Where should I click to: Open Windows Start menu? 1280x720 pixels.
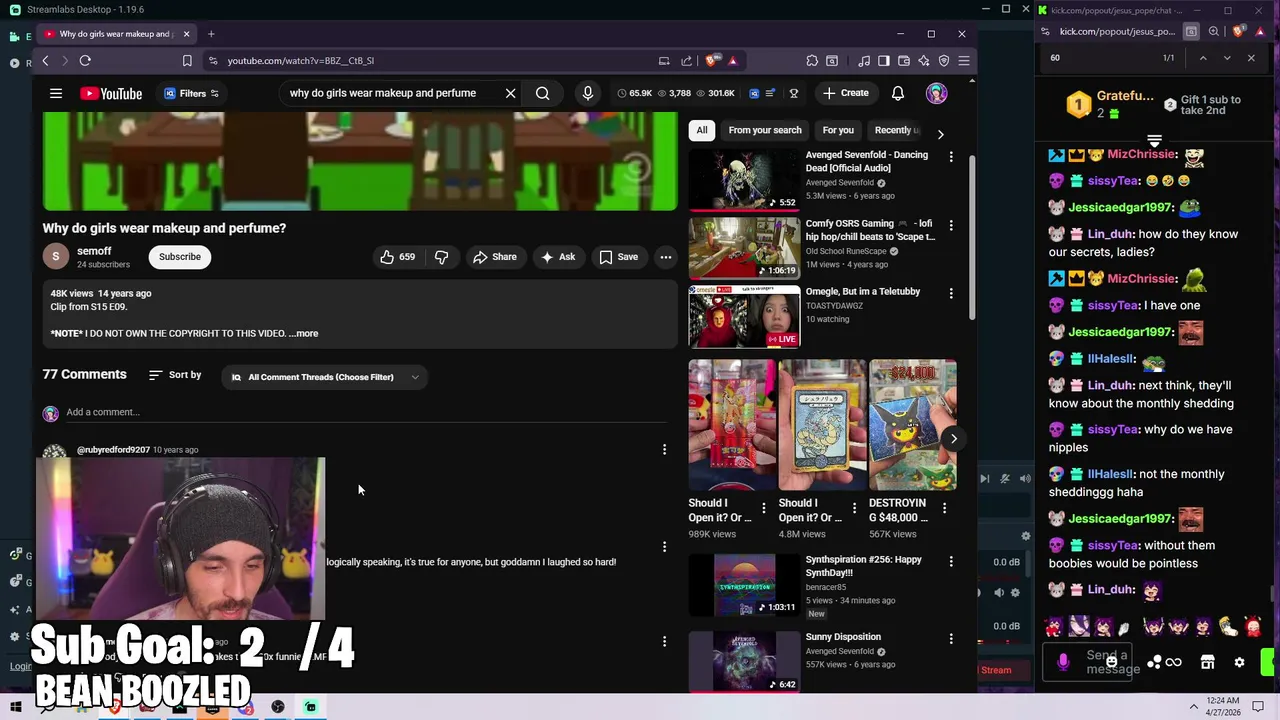pyautogui.click(x=16, y=707)
